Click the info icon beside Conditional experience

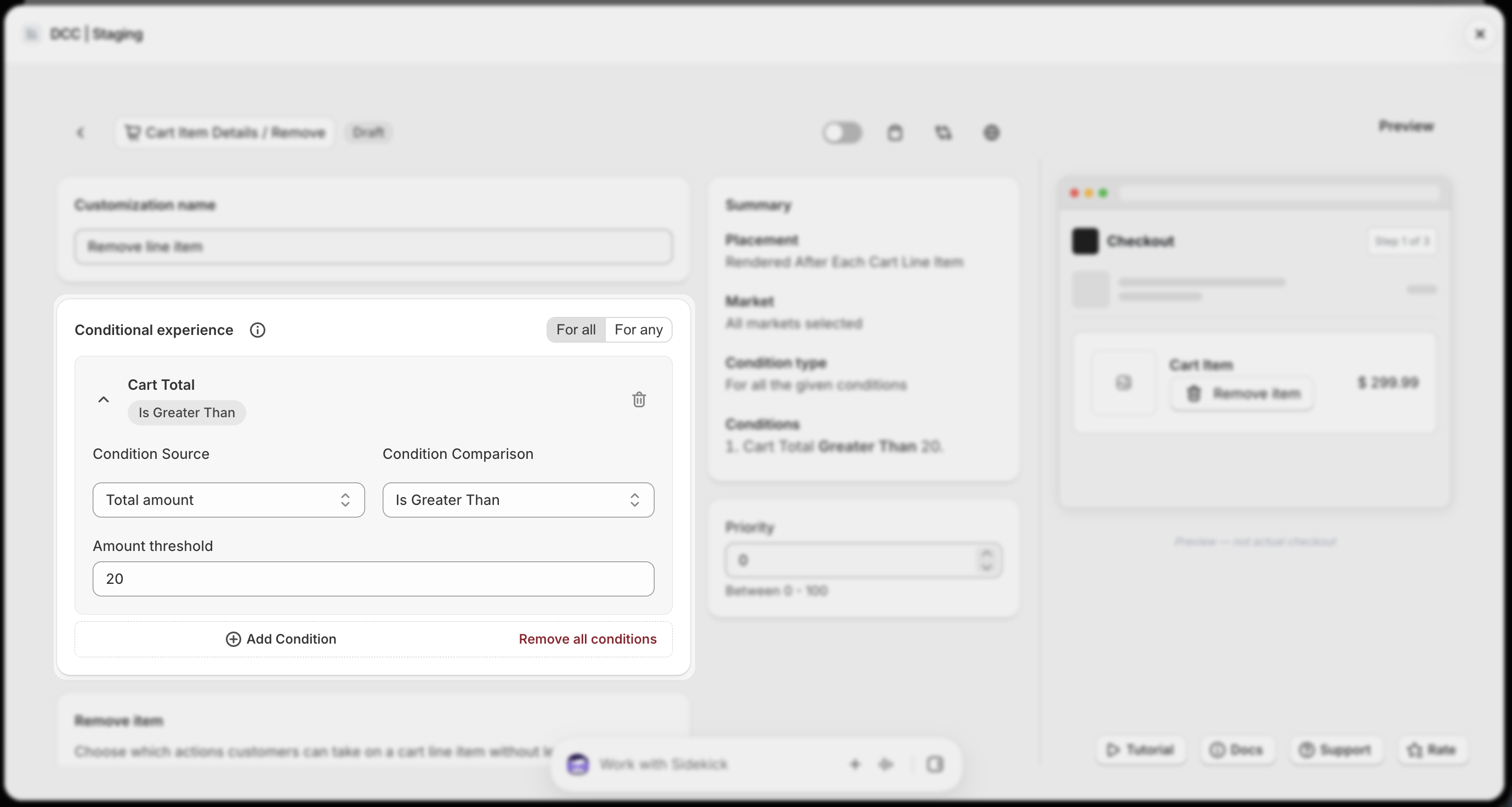coord(257,330)
